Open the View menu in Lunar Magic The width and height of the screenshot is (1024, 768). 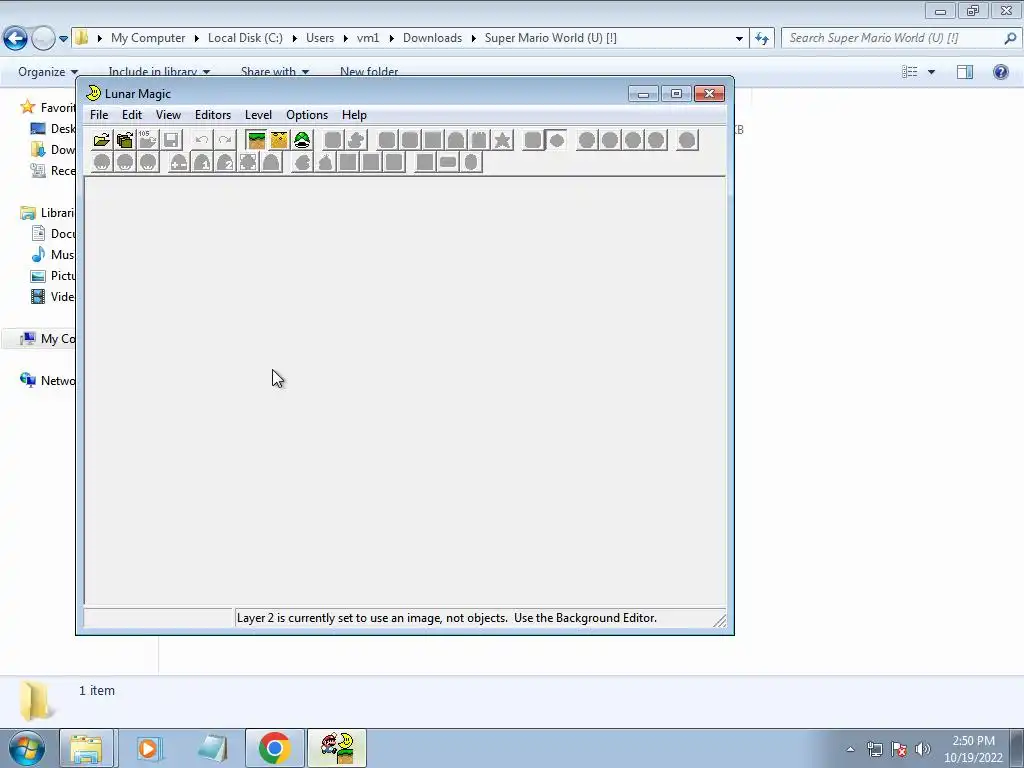pos(168,115)
